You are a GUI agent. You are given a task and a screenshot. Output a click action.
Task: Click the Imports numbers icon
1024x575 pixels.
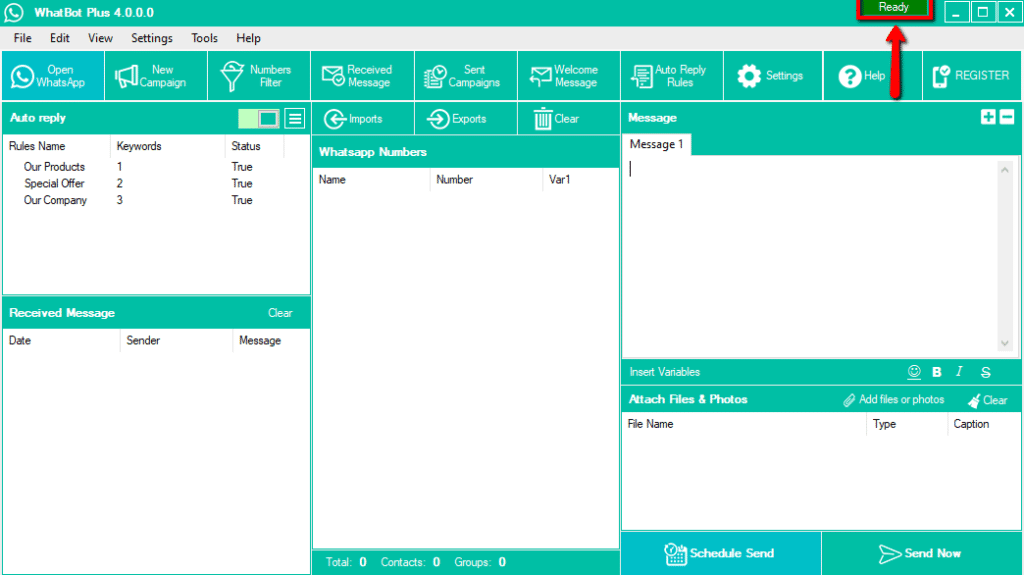point(335,119)
